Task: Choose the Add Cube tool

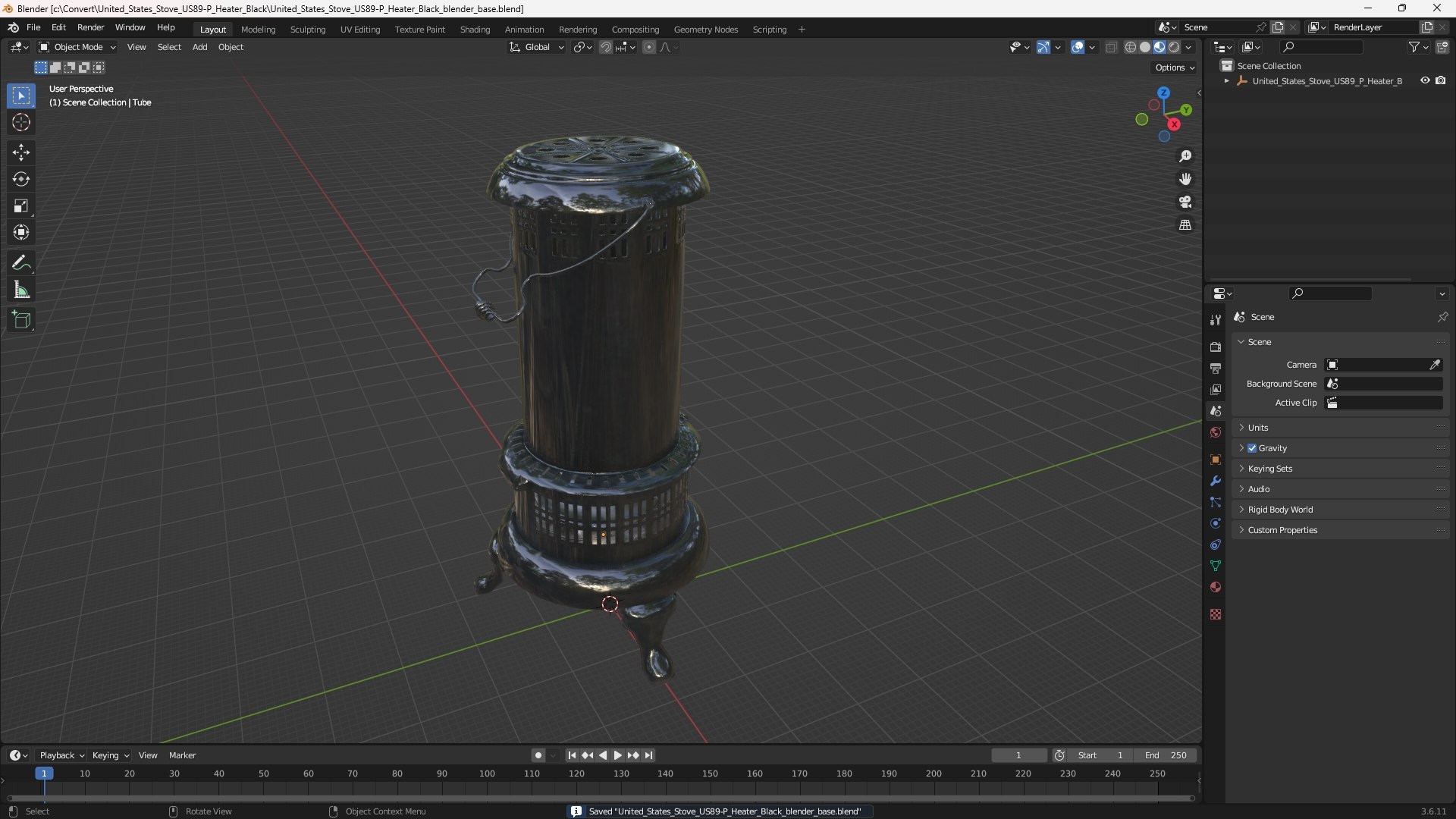Action: 21,320
